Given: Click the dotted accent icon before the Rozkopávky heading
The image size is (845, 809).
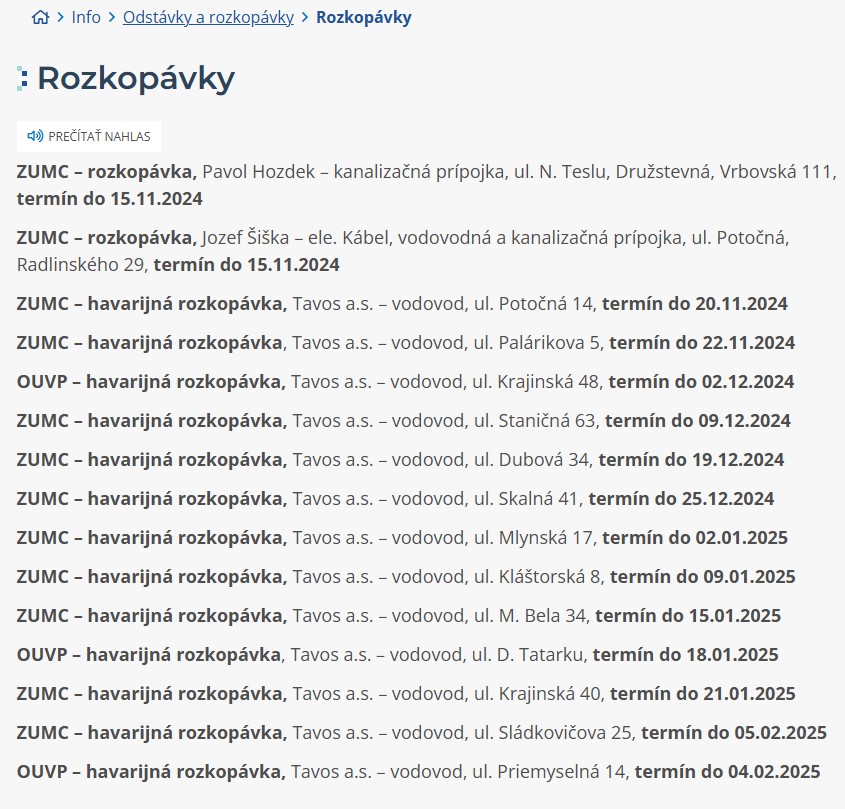Looking at the screenshot, I should [x=22, y=79].
